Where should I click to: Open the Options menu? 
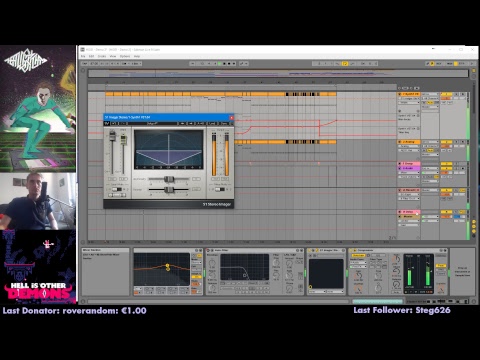point(125,56)
